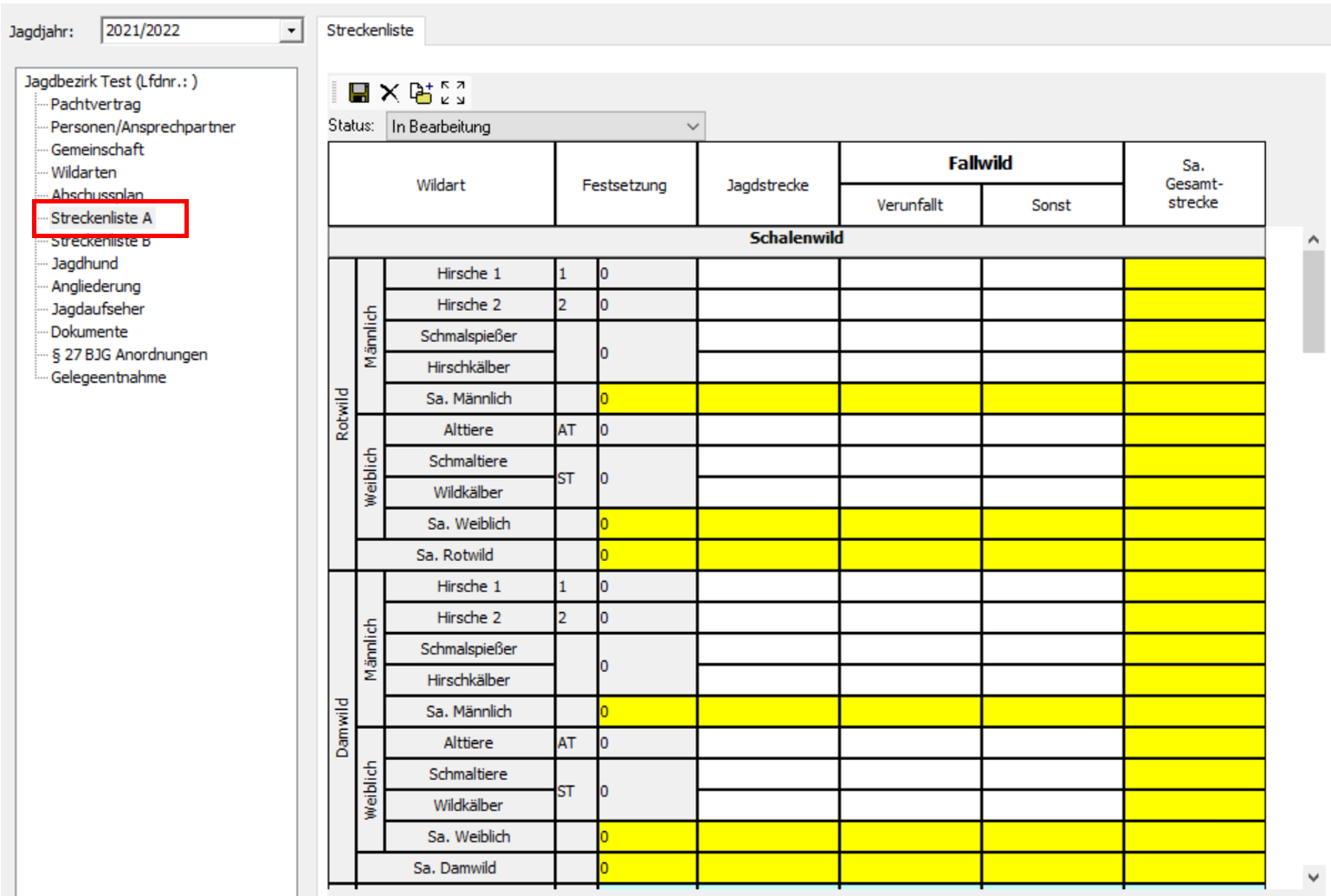1331x896 pixels.
Task: Click Sonst cell for Damwild Hirsche 2
Action: [x=1051, y=618]
